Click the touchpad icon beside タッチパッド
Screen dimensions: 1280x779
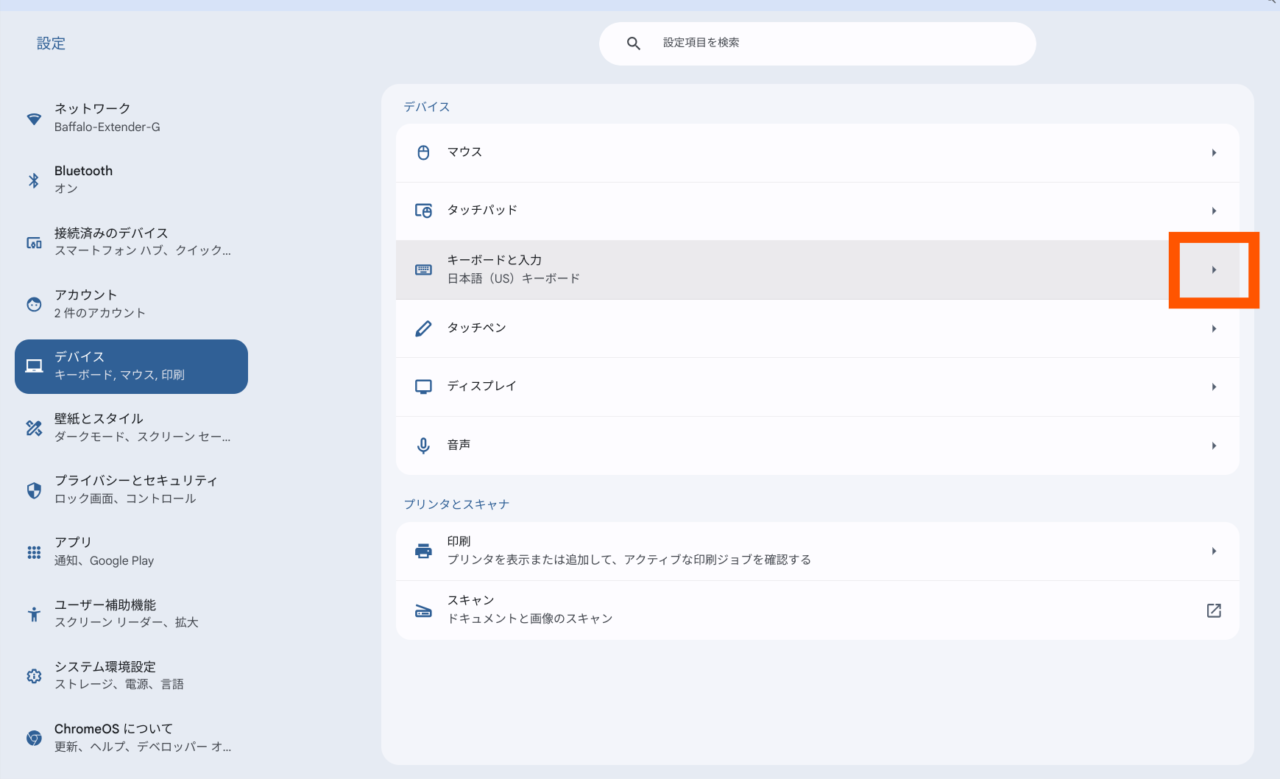[x=423, y=211]
